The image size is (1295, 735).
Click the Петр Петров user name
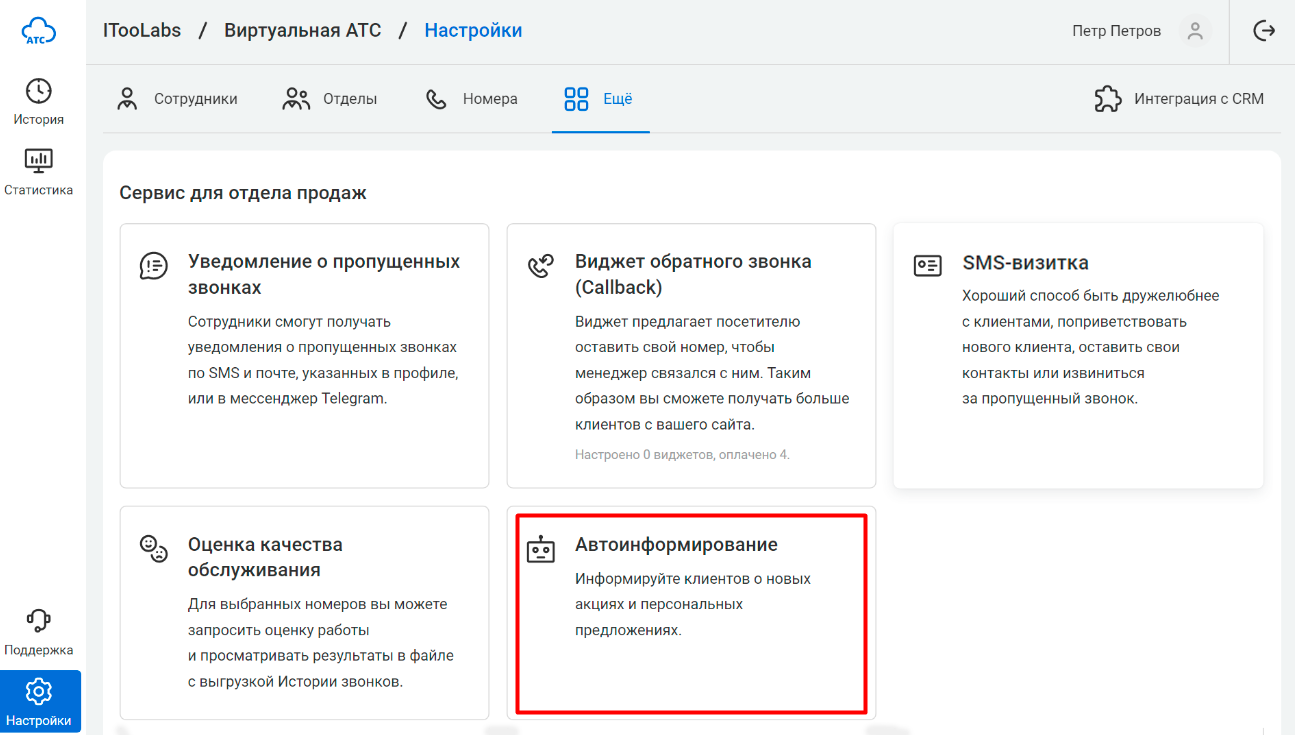point(1116,31)
